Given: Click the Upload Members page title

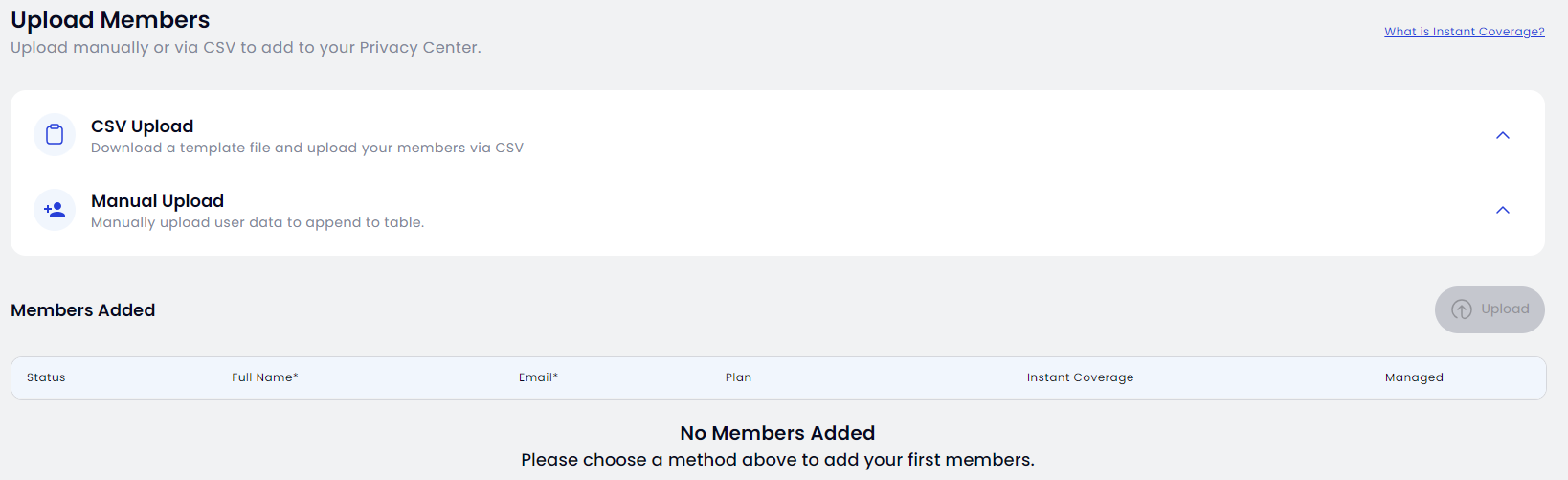Looking at the screenshot, I should click(x=110, y=20).
